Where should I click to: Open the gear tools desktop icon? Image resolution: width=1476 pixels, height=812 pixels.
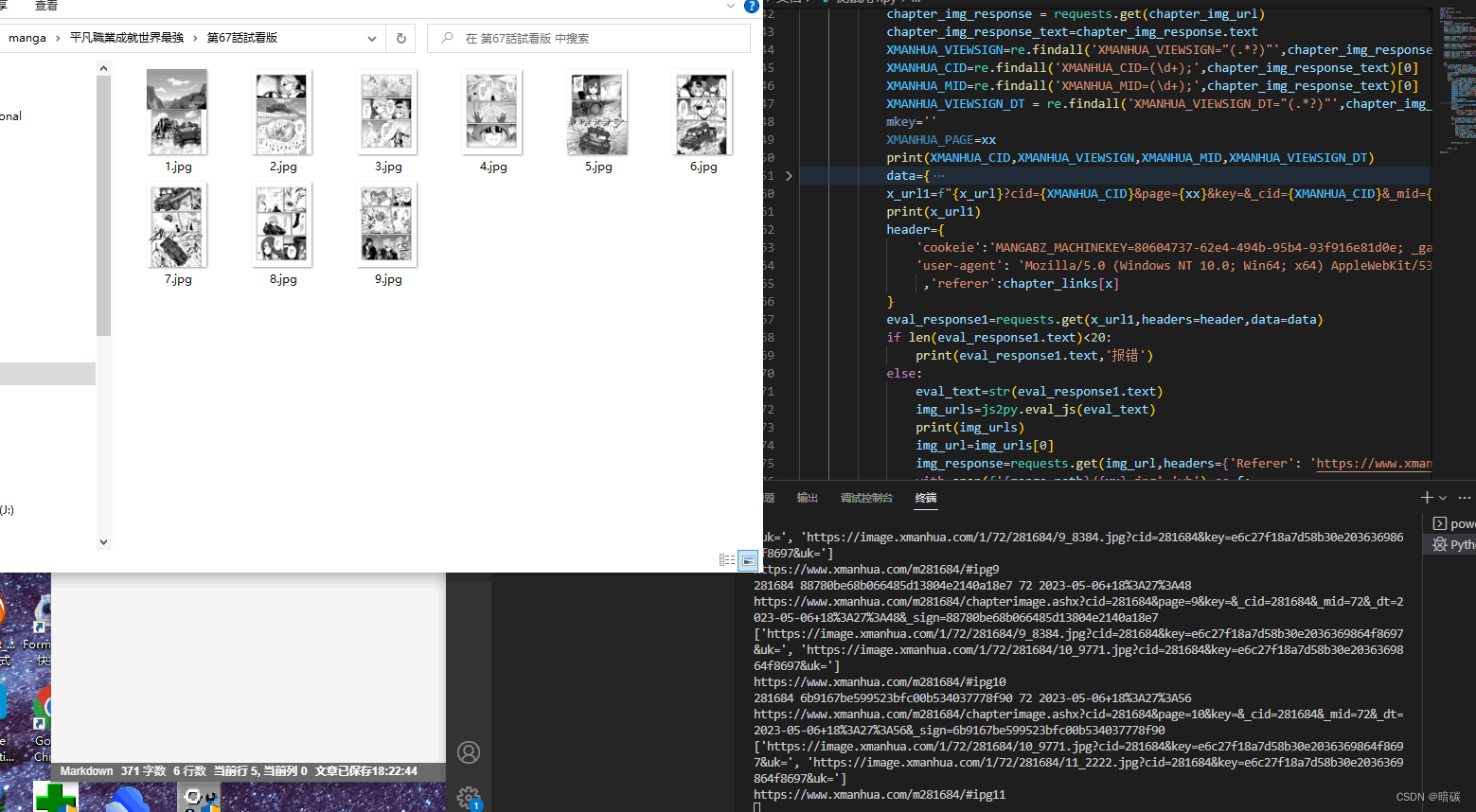point(200,799)
